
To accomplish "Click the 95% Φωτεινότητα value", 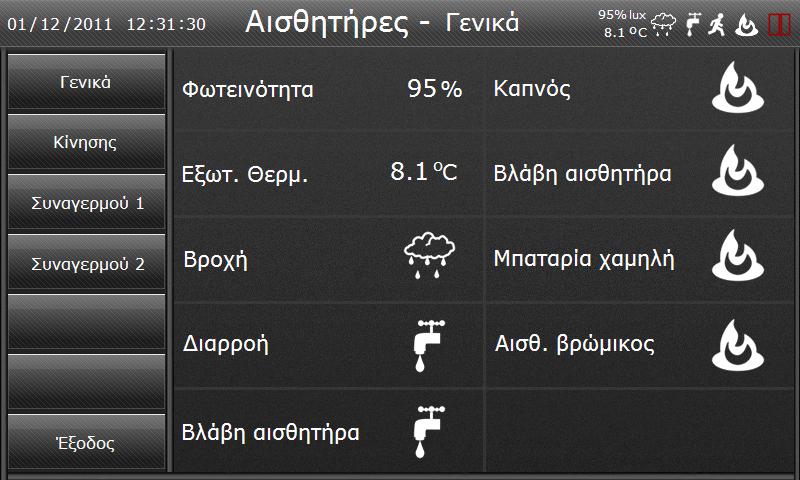I will [x=434, y=89].
